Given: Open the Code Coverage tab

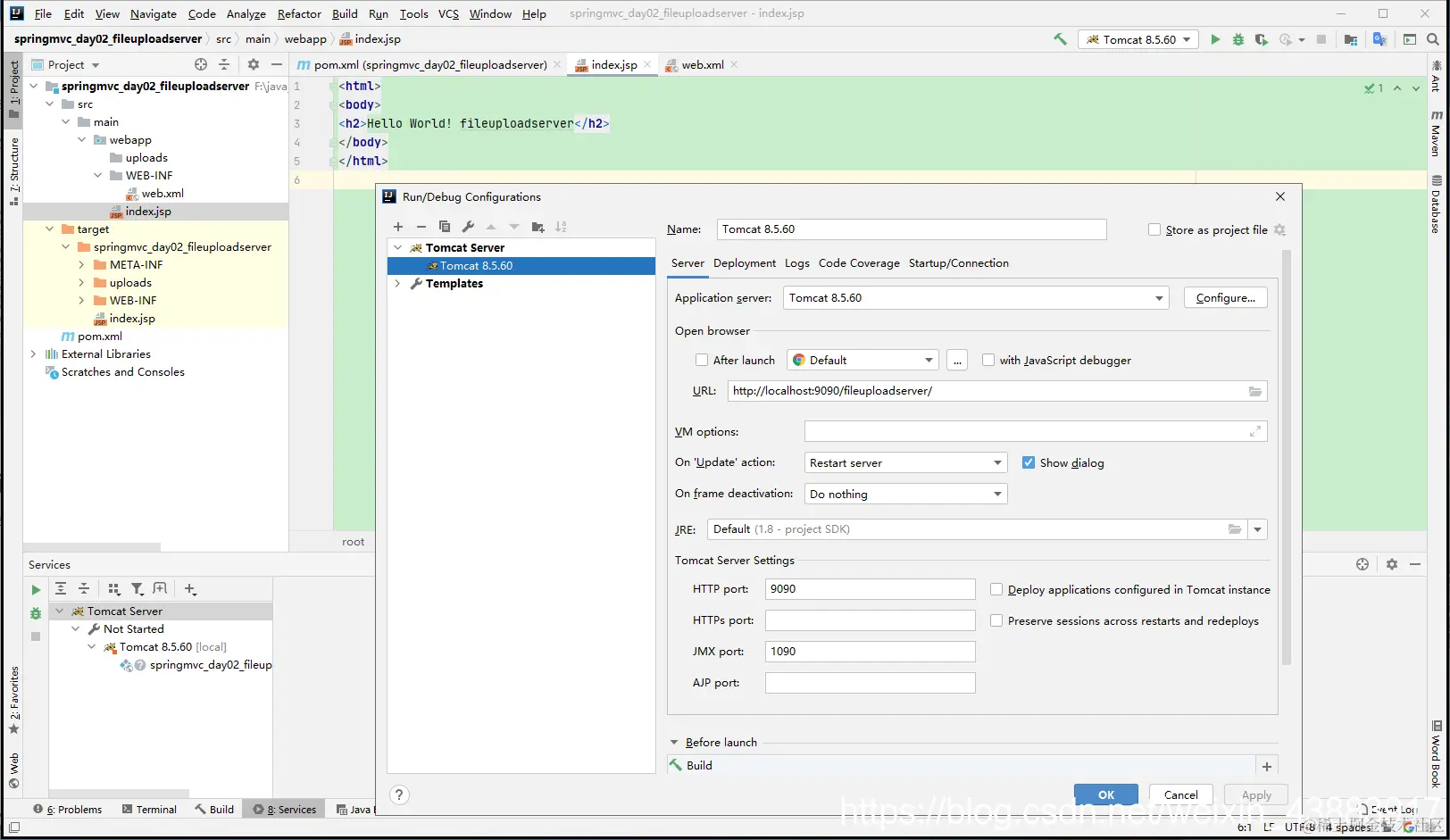Looking at the screenshot, I should 859,263.
